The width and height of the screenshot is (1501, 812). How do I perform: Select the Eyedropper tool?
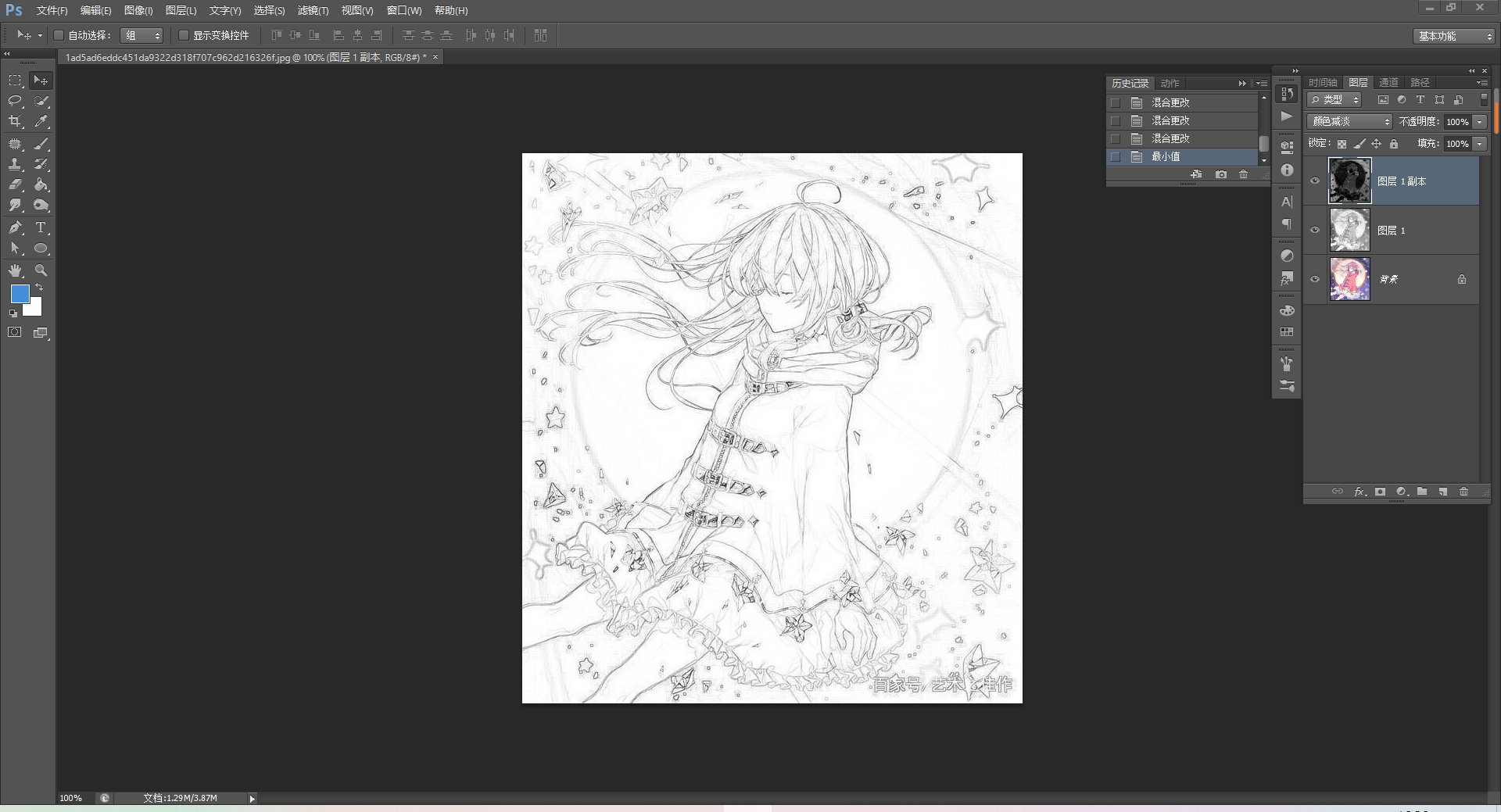(x=41, y=121)
